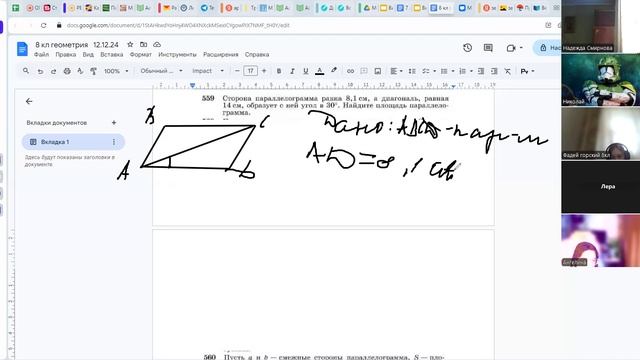The width and height of the screenshot is (640, 360).
Task: Toggle bold formatting
Action: pos(279,71)
